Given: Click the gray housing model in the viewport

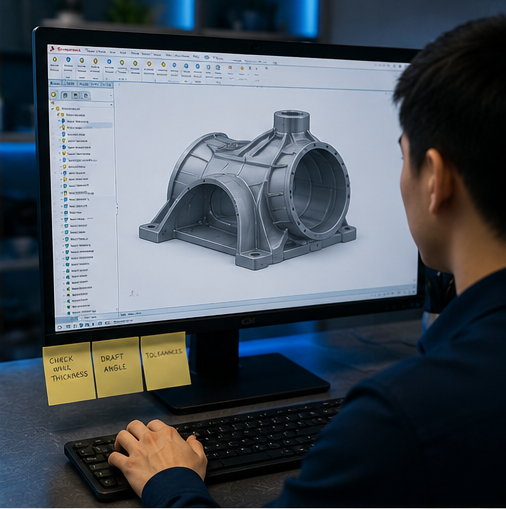Looking at the screenshot, I should tap(247, 190).
